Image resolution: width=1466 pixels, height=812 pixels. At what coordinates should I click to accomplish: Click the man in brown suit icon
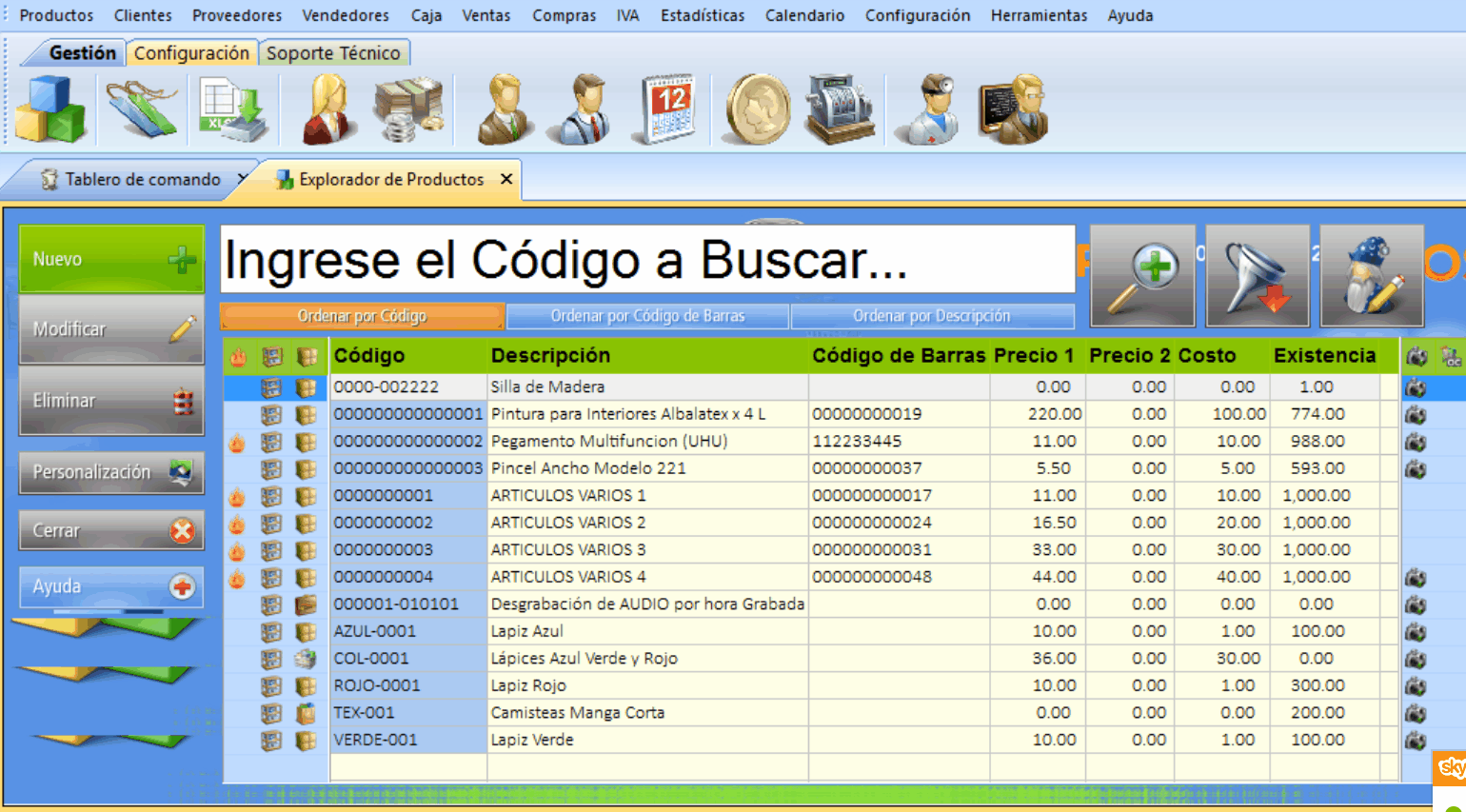505,109
